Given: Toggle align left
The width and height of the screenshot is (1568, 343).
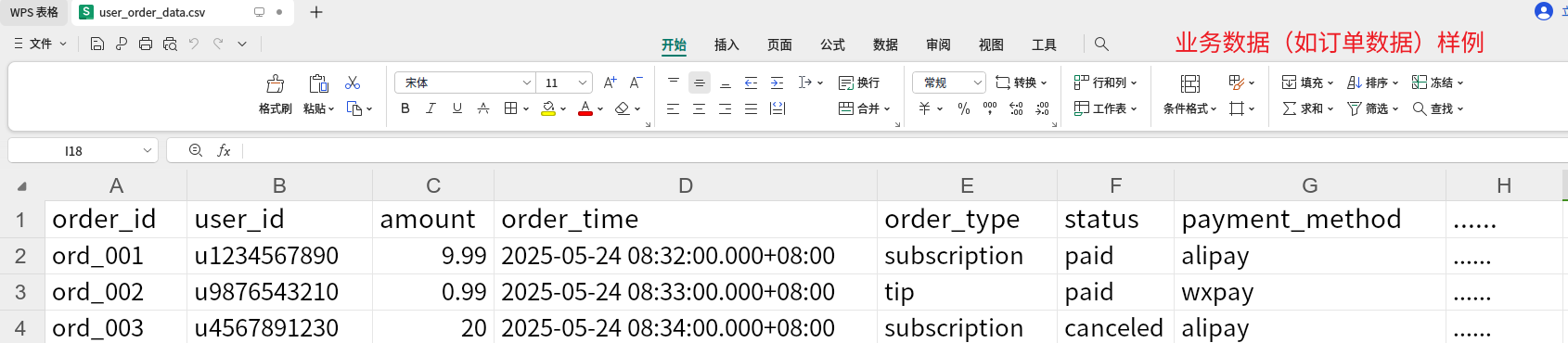Looking at the screenshot, I should [673, 108].
